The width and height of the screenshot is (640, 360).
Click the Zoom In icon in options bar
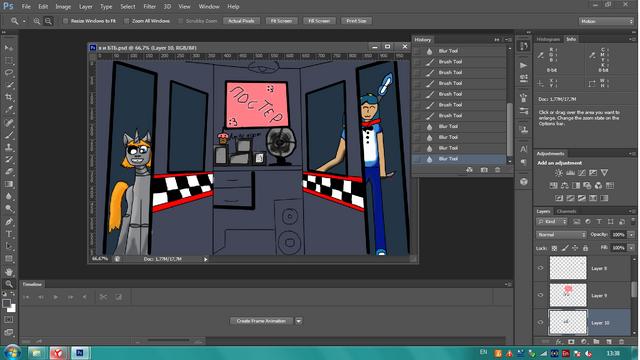point(37,21)
